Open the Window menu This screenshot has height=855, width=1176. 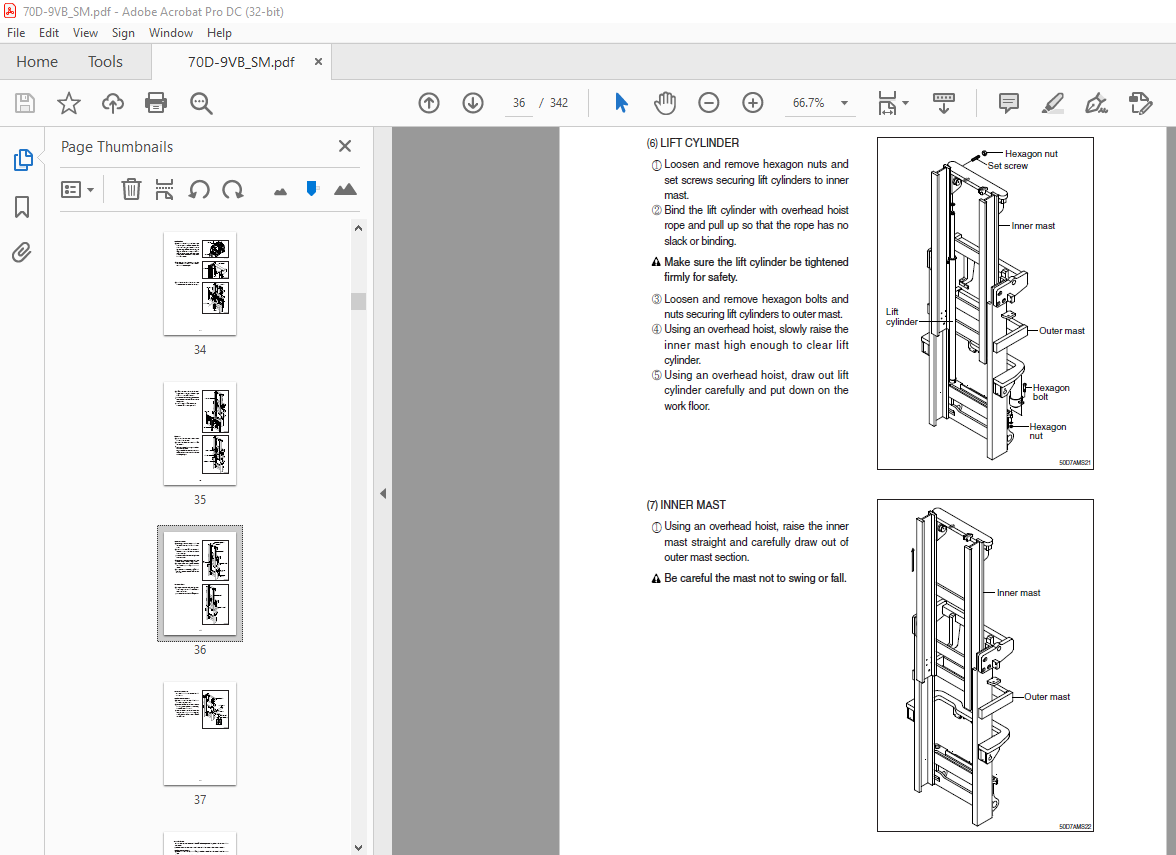pyautogui.click(x=170, y=33)
